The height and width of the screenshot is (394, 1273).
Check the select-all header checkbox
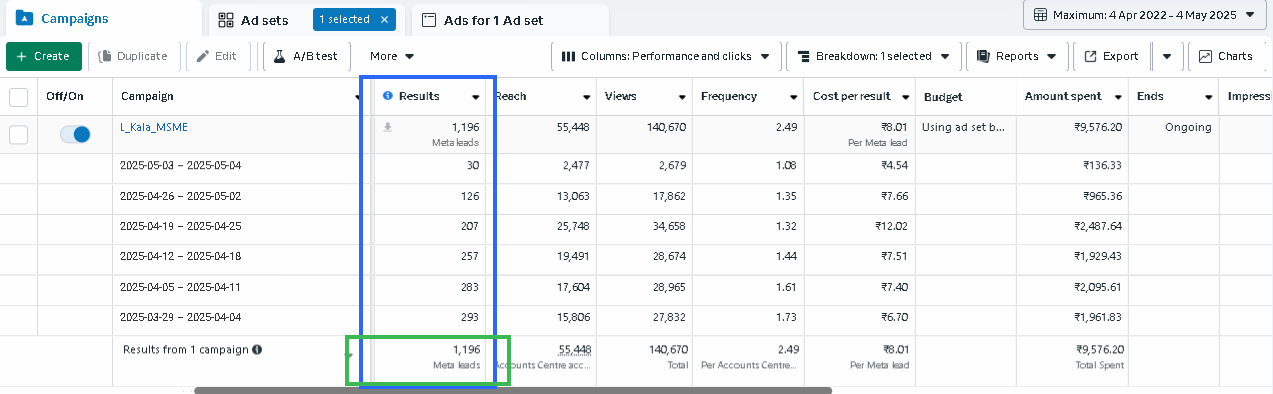18,97
